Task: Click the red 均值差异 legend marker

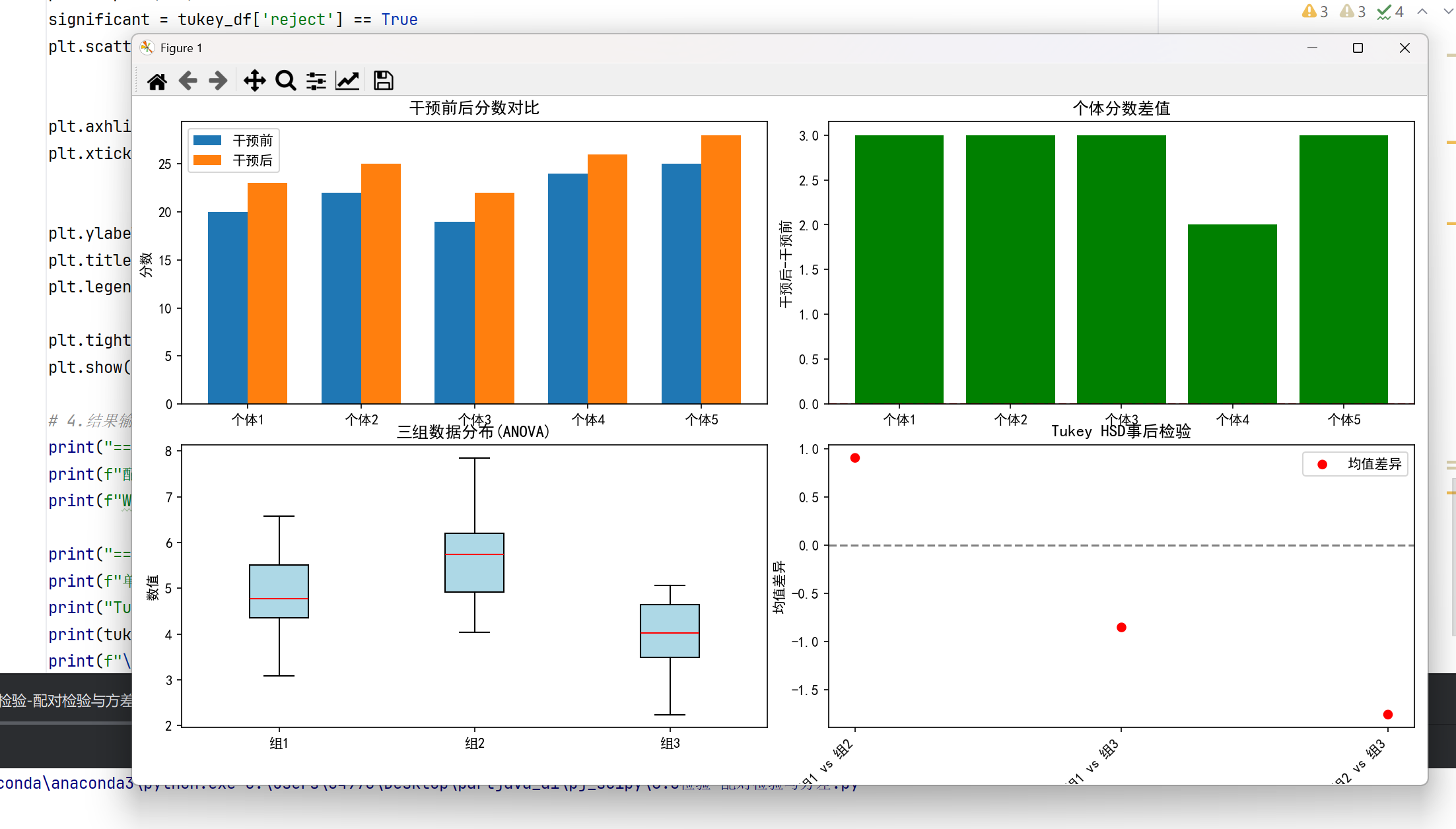Action: tap(1322, 465)
